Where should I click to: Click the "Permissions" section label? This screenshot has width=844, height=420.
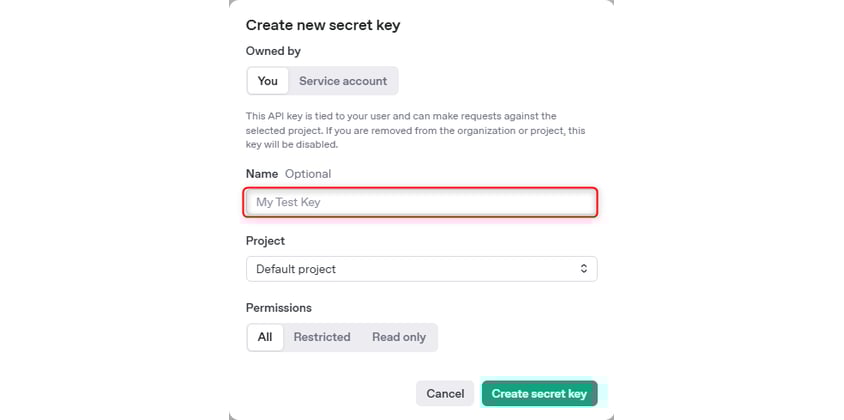coord(279,308)
